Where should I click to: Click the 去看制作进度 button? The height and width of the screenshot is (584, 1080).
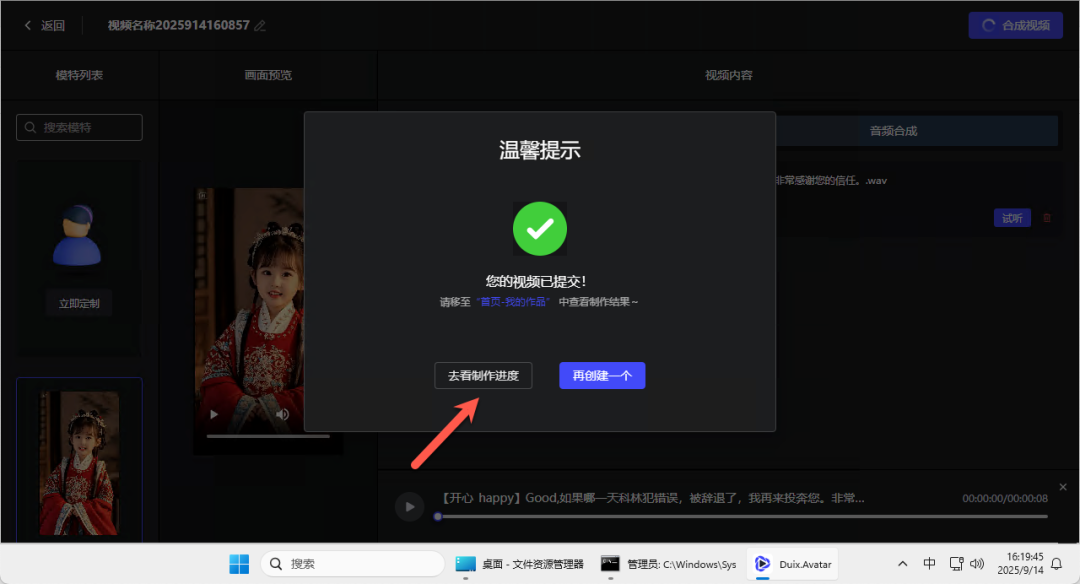click(x=483, y=375)
